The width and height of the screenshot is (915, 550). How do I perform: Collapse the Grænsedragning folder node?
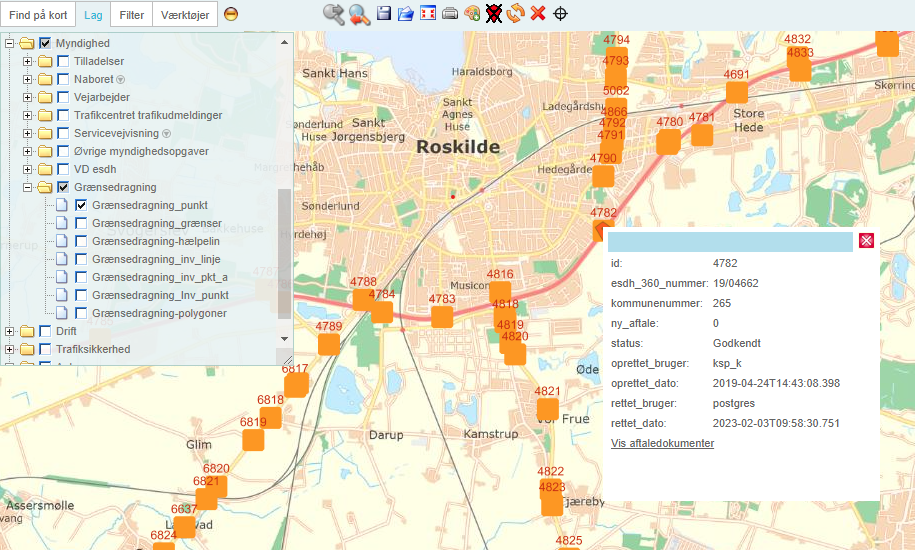(27, 187)
